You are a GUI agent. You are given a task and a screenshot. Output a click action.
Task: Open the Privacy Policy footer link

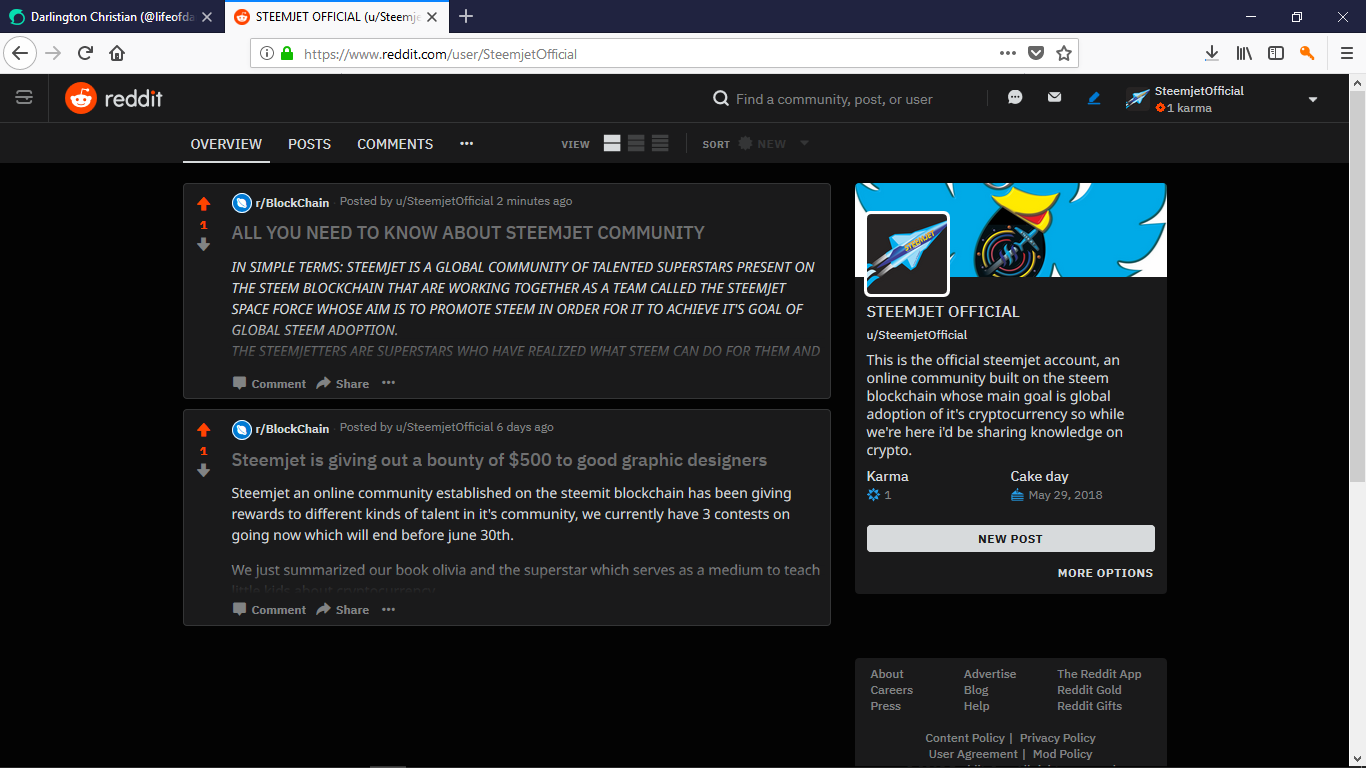[1057, 738]
